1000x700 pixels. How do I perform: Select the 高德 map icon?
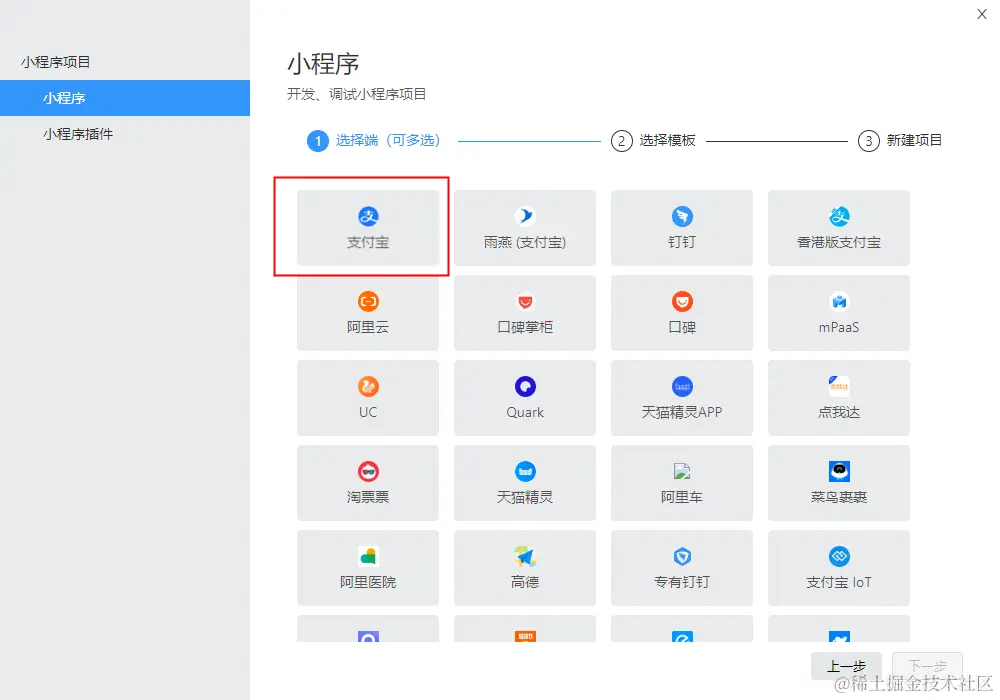(525, 557)
